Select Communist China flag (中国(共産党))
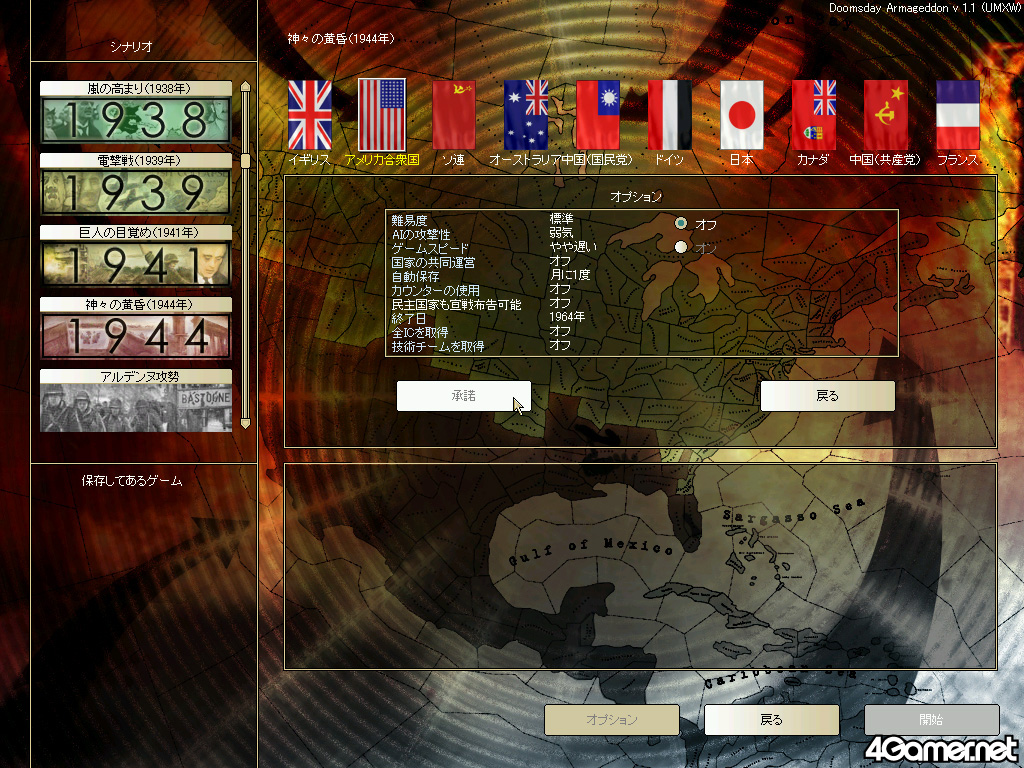The image size is (1024, 768). coord(886,116)
